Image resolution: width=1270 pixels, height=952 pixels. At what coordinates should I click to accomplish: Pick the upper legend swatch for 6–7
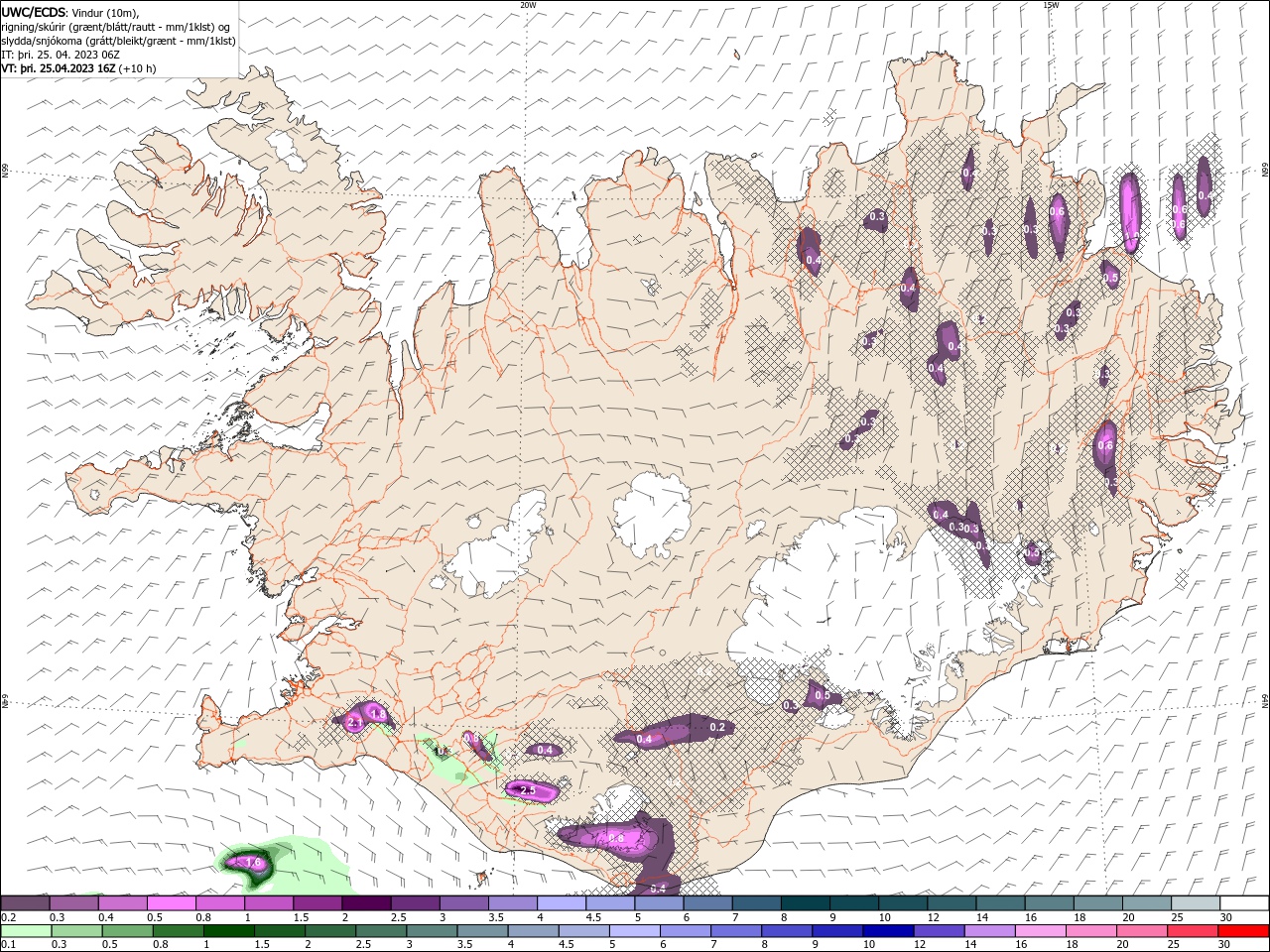(707, 903)
